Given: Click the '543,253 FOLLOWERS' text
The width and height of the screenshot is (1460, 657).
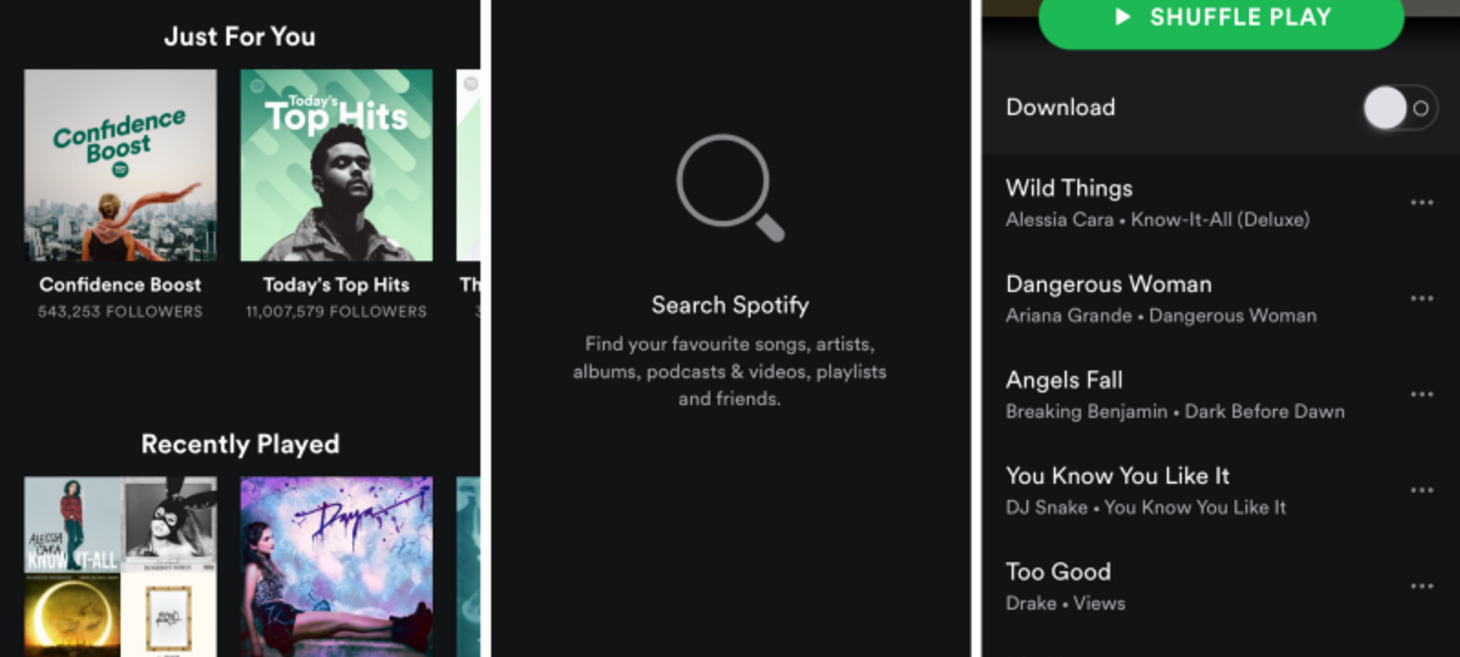Looking at the screenshot, I should click(120, 312).
